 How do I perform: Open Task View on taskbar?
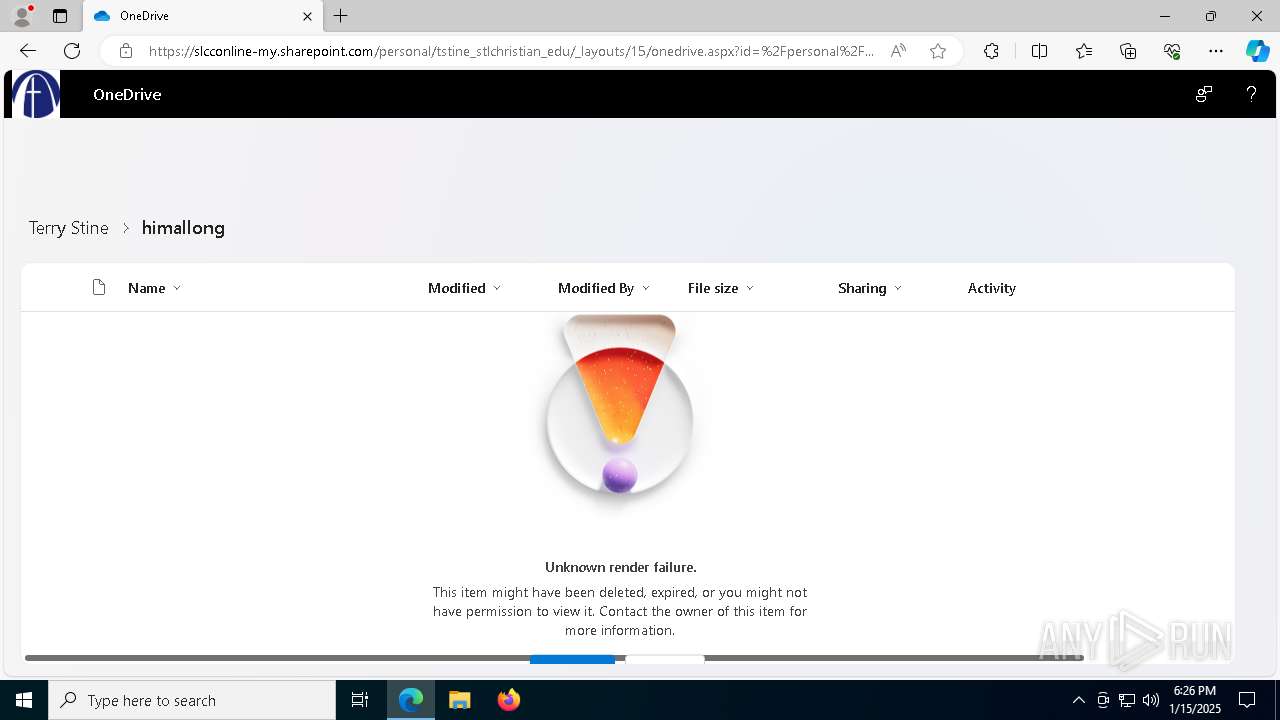click(x=360, y=700)
